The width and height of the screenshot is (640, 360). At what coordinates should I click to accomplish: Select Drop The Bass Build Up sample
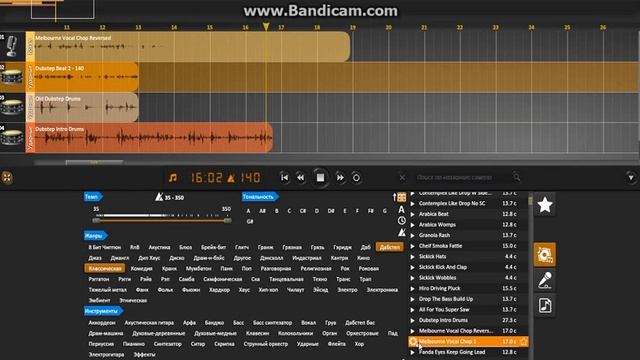click(446, 299)
